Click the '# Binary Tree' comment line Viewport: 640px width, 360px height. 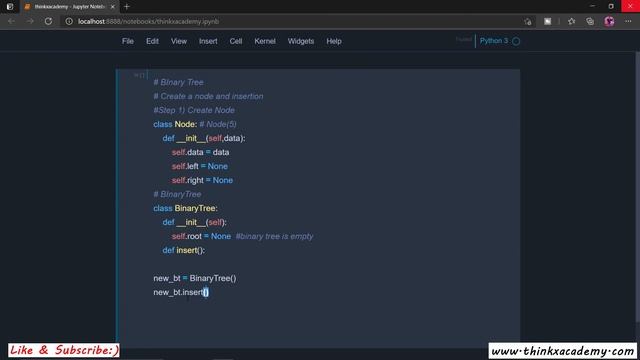pos(178,82)
